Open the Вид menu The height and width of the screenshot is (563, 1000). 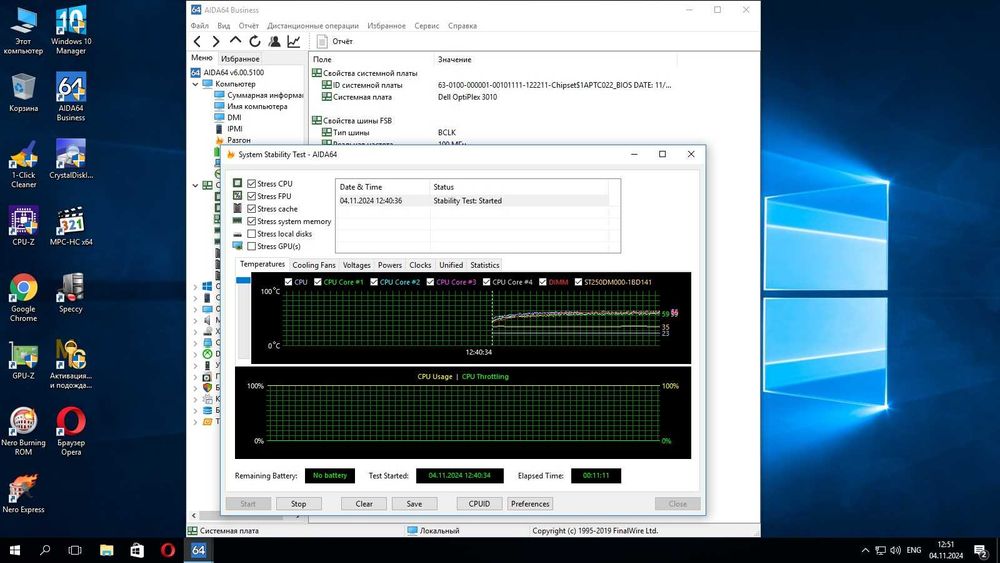pyautogui.click(x=223, y=26)
